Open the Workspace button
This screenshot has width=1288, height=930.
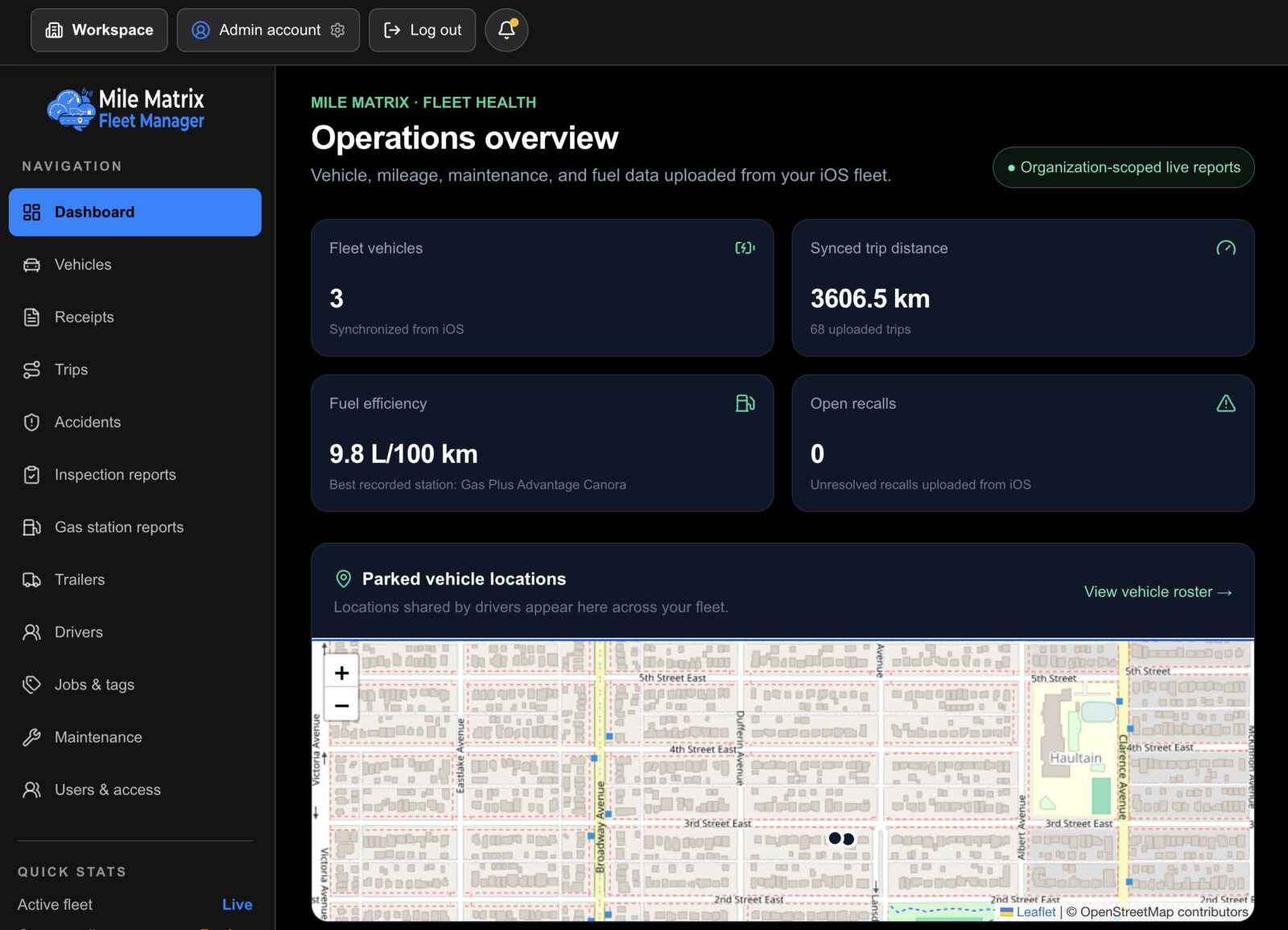click(99, 30)
